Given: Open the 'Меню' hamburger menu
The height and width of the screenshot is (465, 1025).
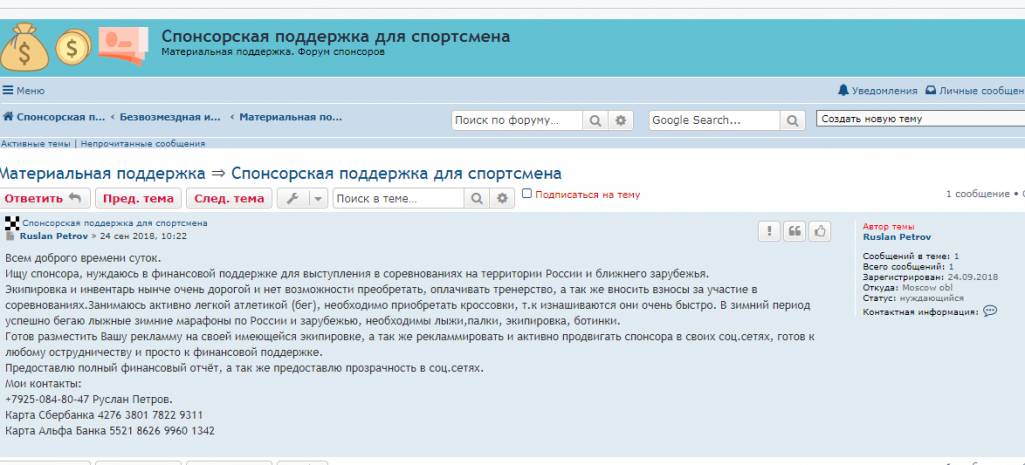Looking at the screenshot, I should pyautogui.click(x=24, y=91).
